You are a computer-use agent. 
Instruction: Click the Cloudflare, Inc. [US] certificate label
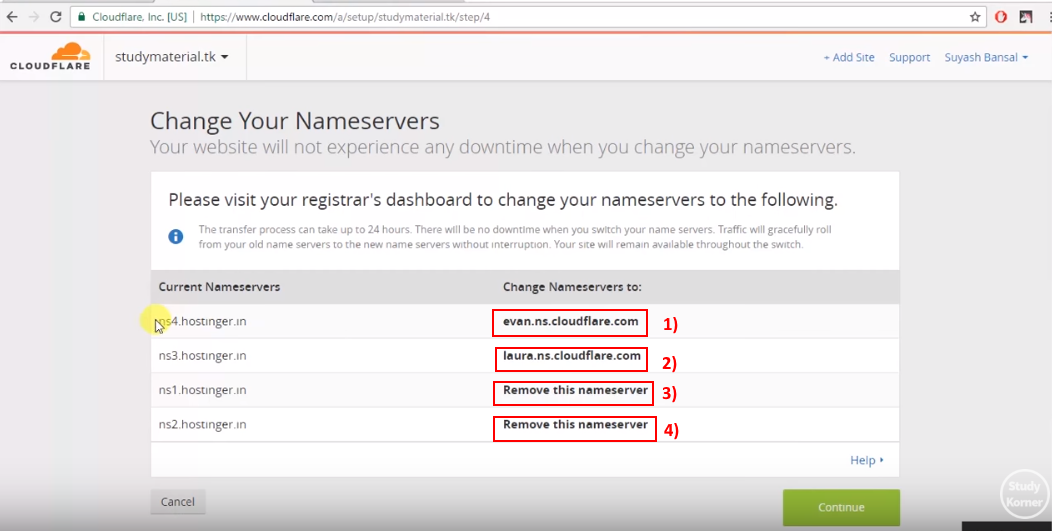tap(140, 17)
